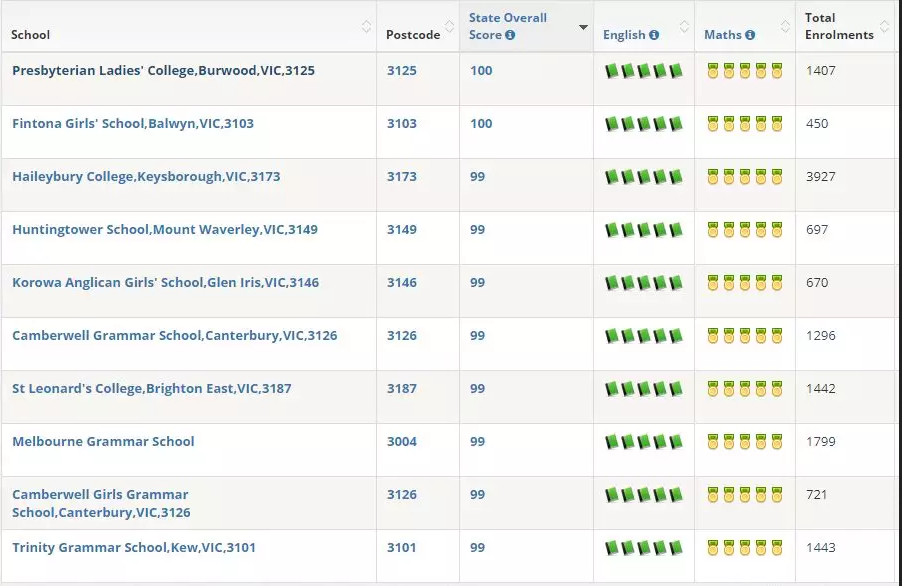
Task: Click Maths medal rating for Korowa Anglican Girls'
Action: click(x=745, y=283)
